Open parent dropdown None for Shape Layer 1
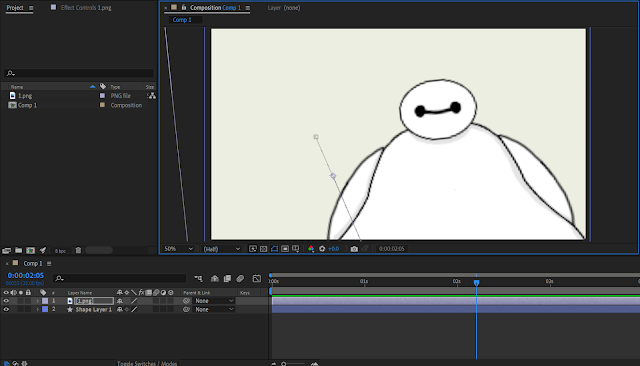This screenshot has height=366, width=640. [x=214, y=309]
